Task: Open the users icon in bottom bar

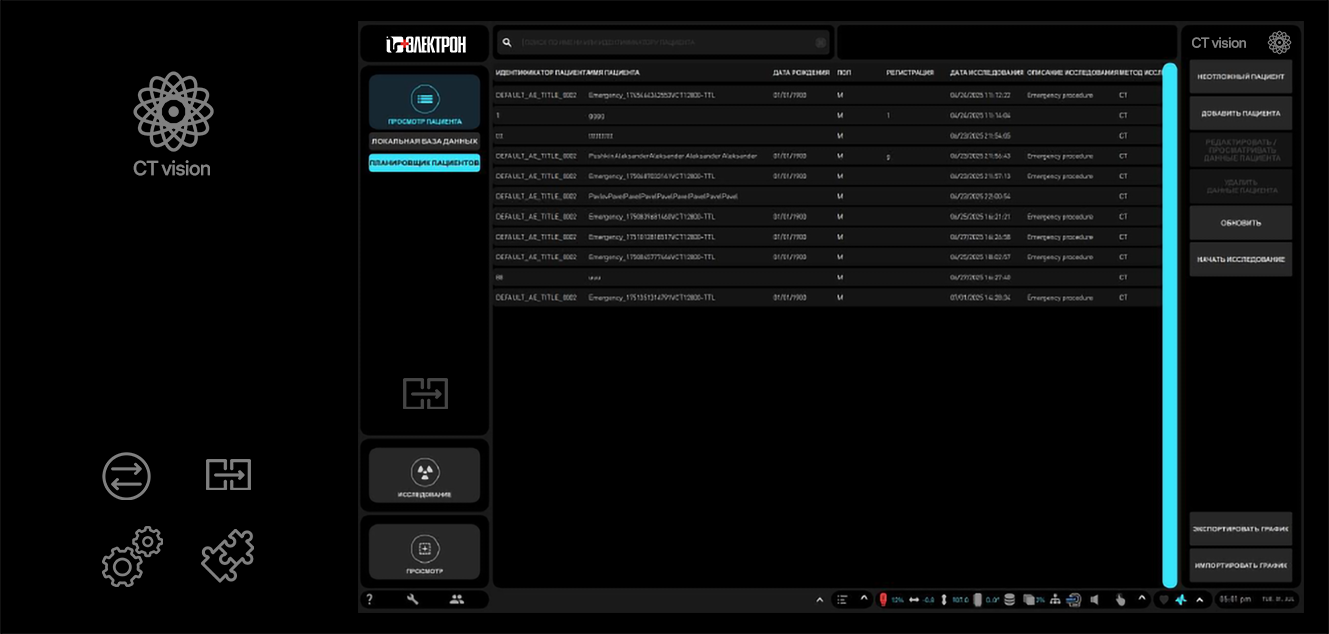Action: [x=457, y=600]
